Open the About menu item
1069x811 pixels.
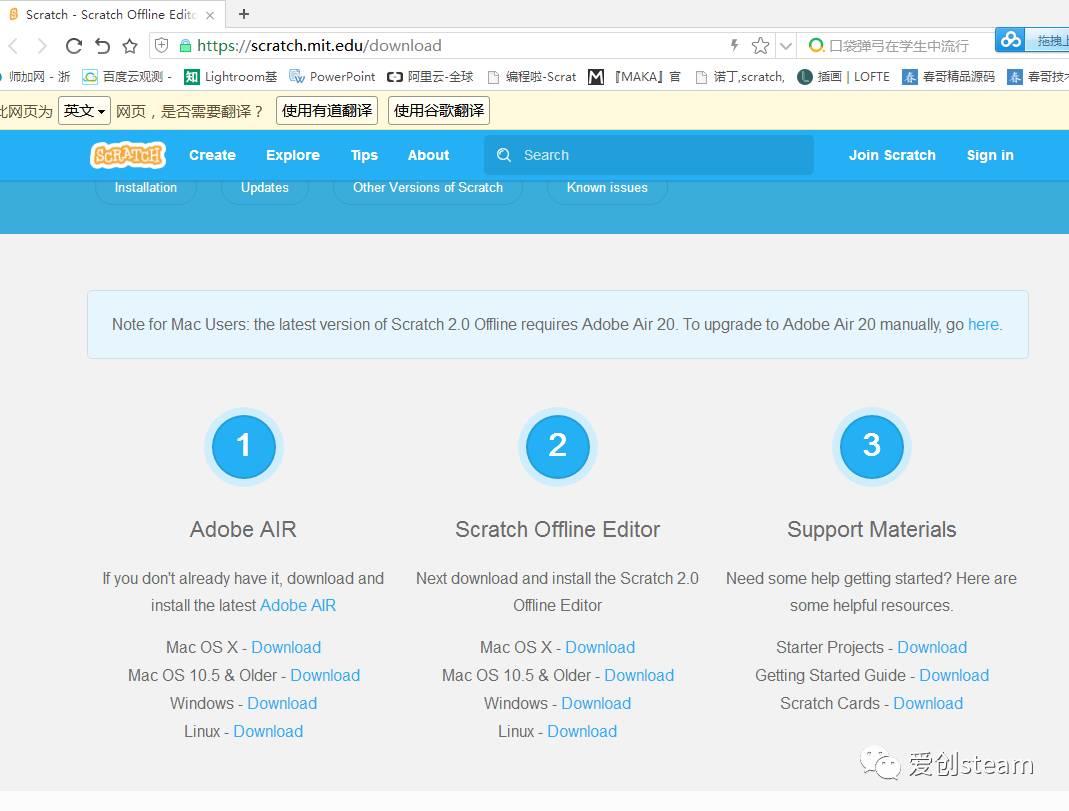(x=429, y=155)
